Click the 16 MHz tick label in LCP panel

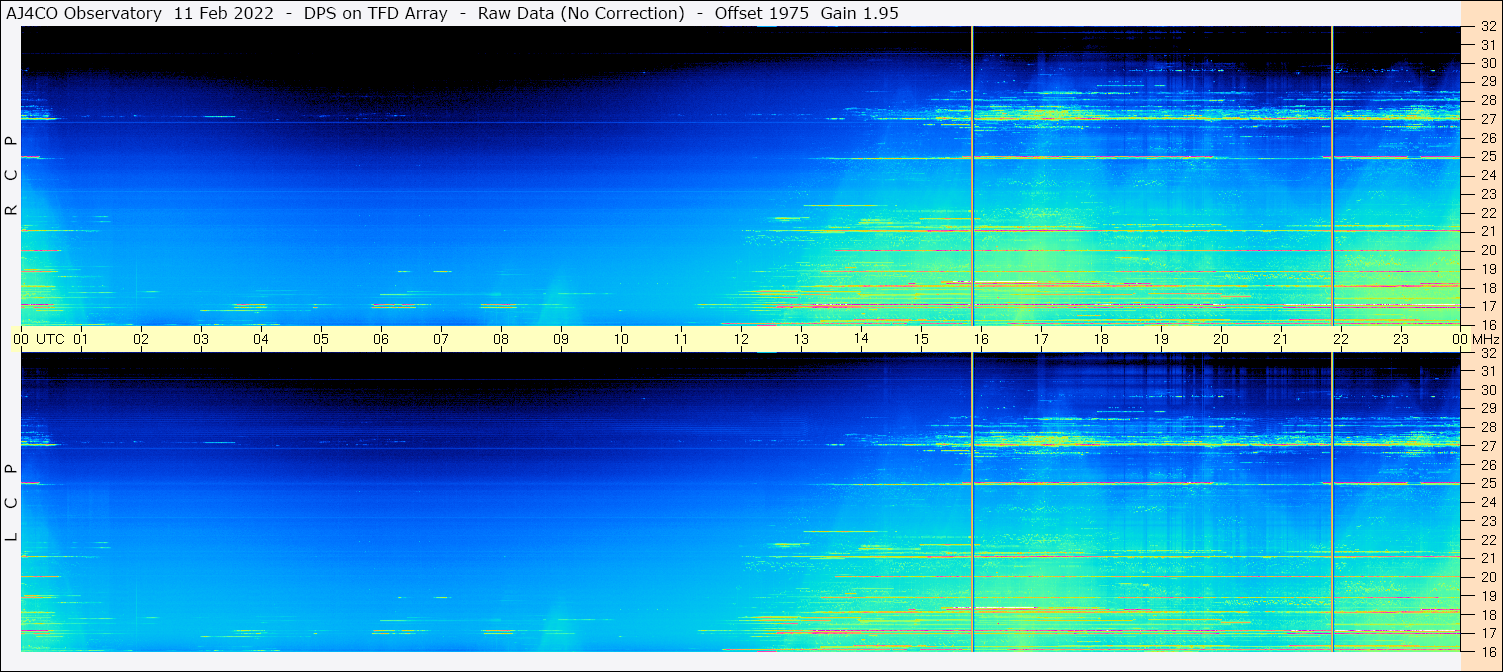point(1488,651)
